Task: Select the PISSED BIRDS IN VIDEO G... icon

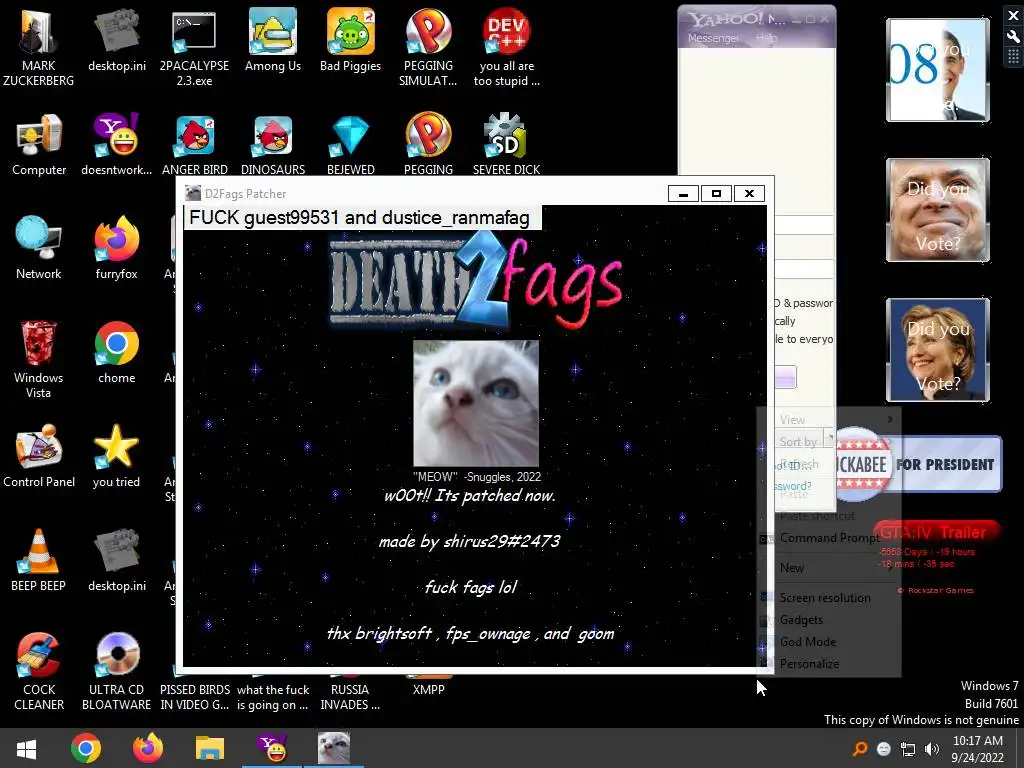Action: [194, 696]
